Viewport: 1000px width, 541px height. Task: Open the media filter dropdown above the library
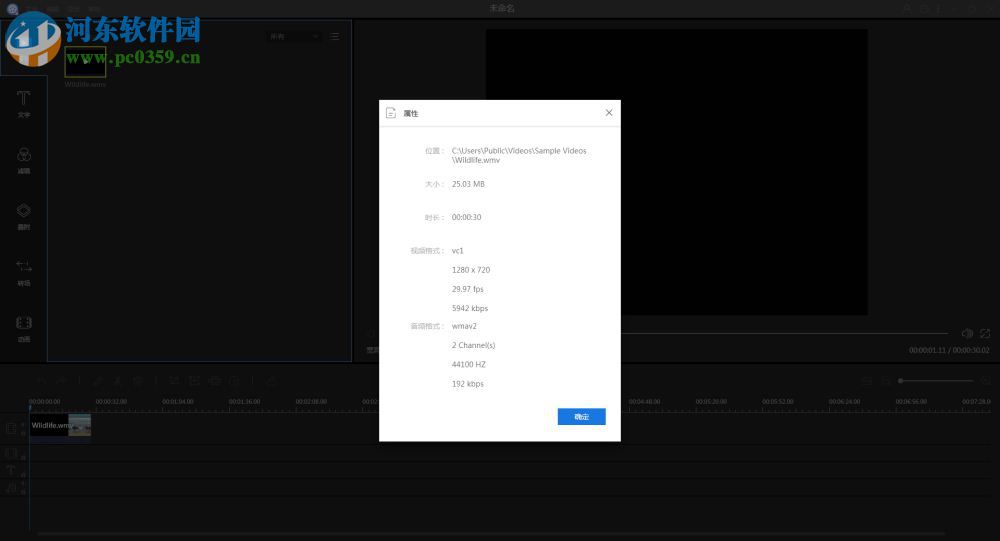pyautogui.click(x=293, y=36)
